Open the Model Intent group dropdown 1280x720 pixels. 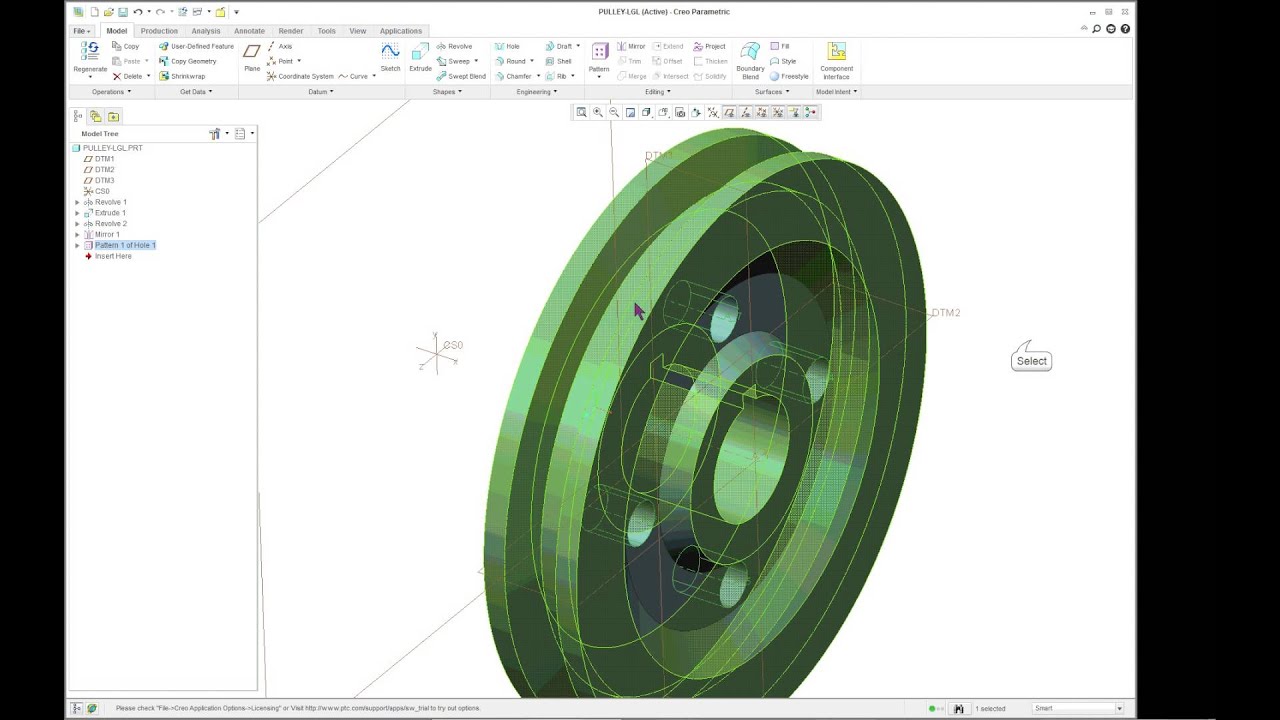pos(836,92)
